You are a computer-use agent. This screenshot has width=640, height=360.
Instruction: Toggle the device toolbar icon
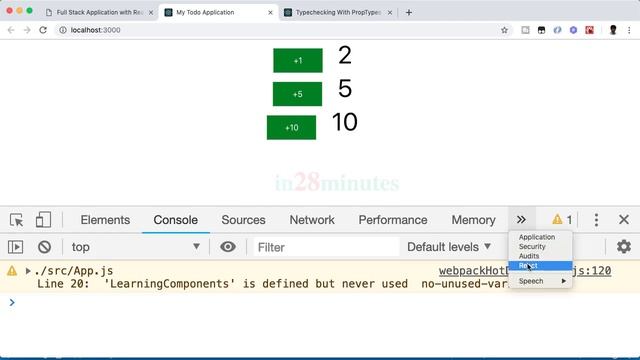(x=43, y=220)
